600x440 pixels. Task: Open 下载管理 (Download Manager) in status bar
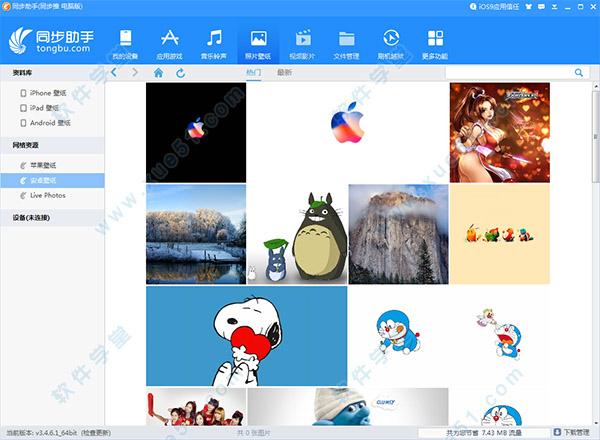tap(573, 433)
